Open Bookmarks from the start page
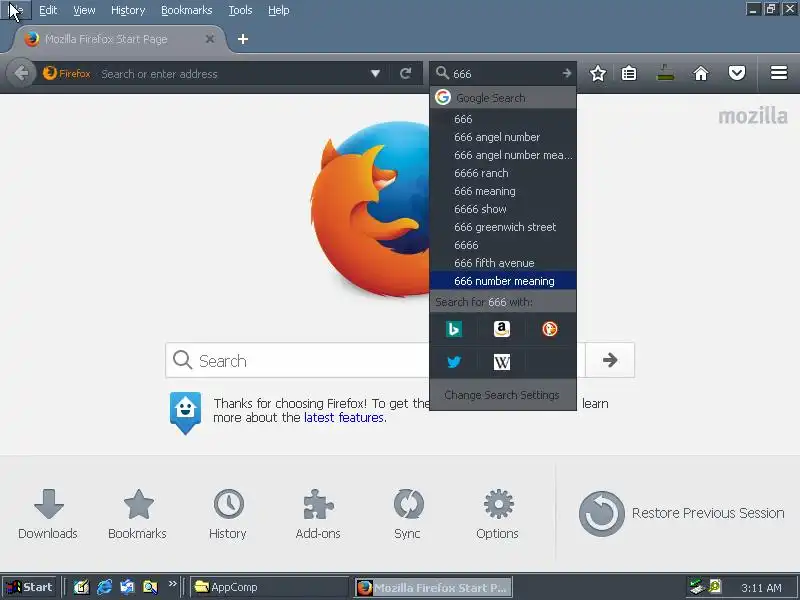The image size is (800, 600). [138, 514]
